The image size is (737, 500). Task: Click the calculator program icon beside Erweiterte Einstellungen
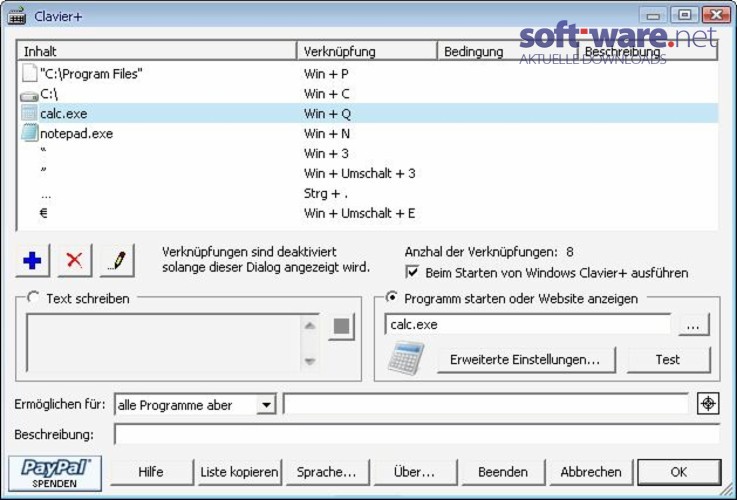[x=406, y=358]
